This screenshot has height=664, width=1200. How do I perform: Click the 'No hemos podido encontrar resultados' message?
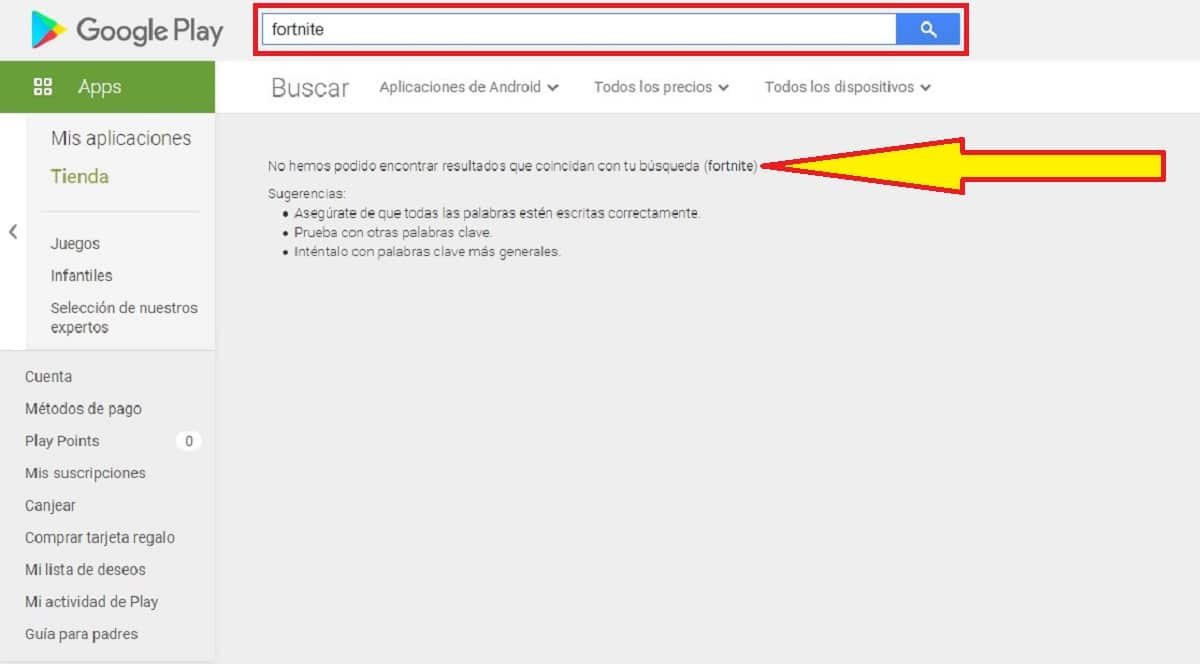click(513, 165)
